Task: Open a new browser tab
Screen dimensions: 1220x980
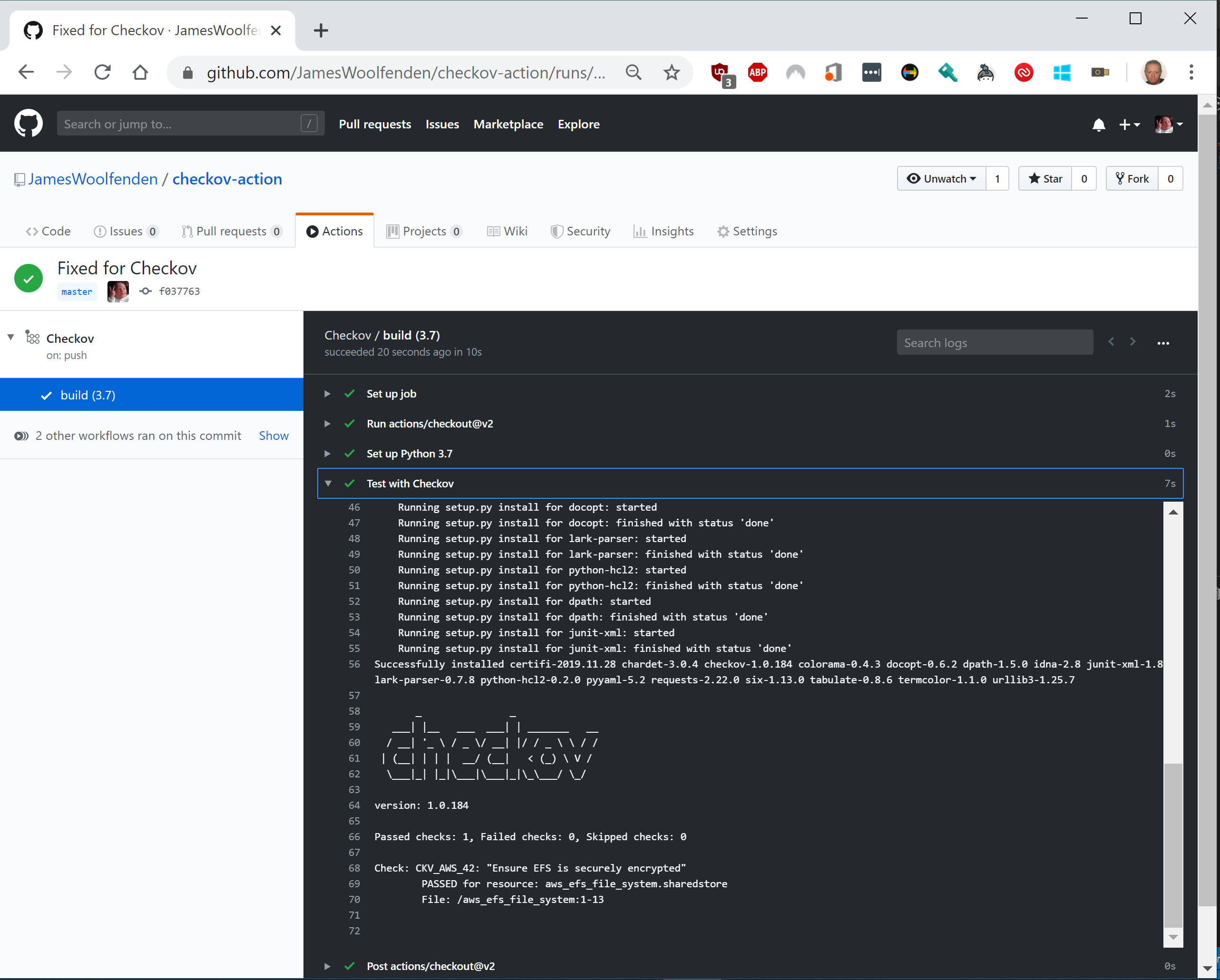Action: 321,30
